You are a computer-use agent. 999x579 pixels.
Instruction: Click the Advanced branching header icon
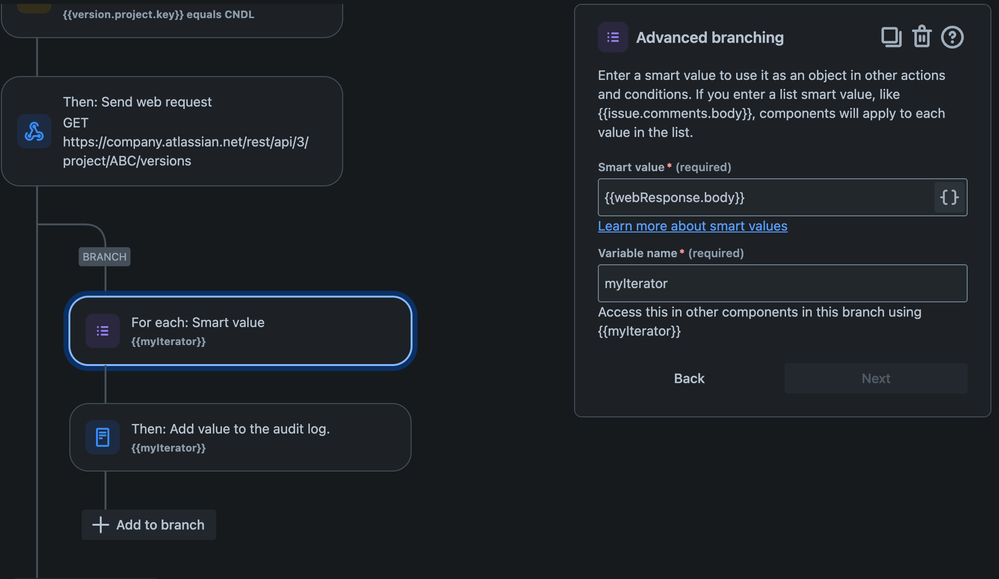pyautogui.click(x=613, y=38)
